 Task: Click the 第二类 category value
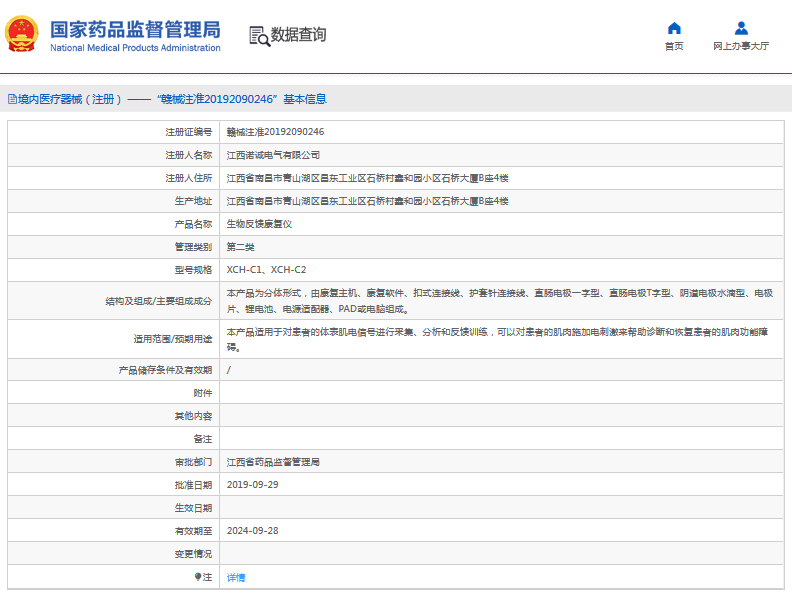pos(240,247)
